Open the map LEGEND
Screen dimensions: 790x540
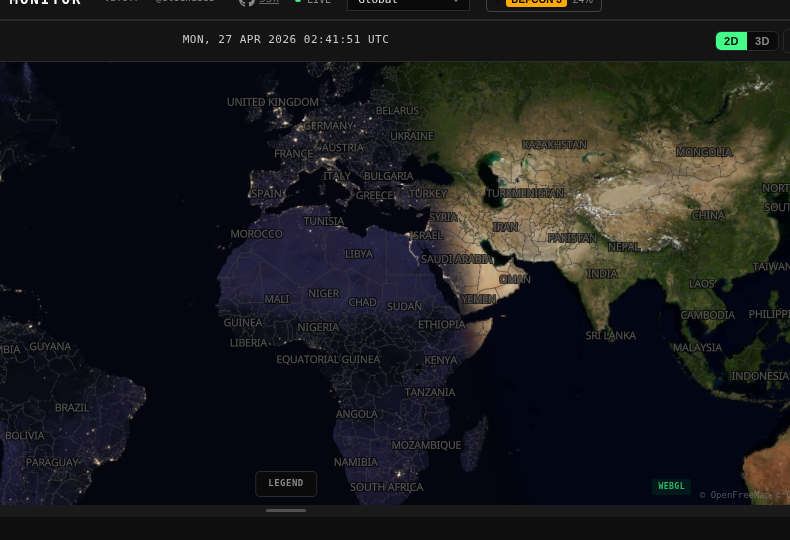(x=286, y=484)
